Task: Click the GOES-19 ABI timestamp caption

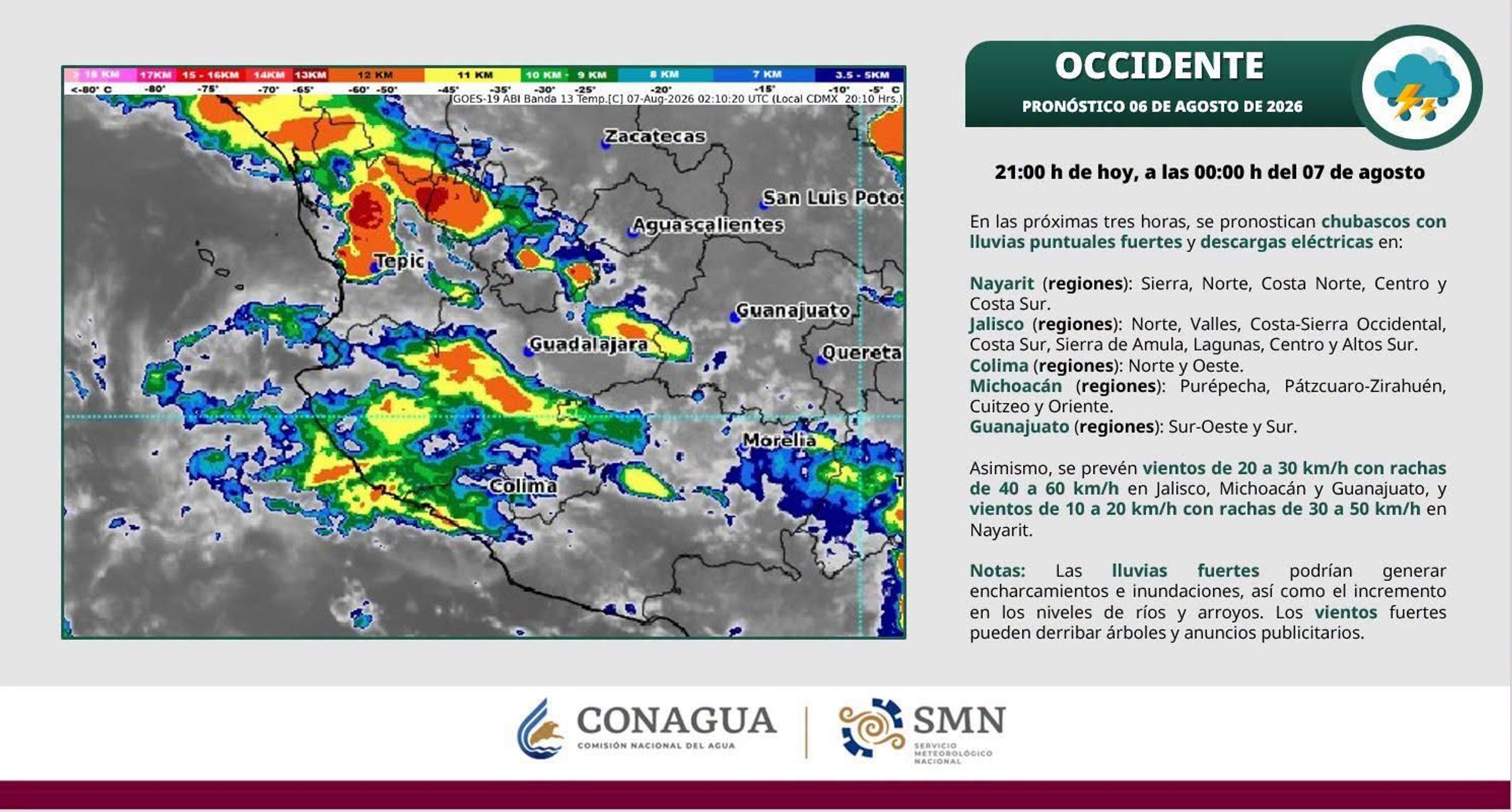Action: click(x=677, y=98)
